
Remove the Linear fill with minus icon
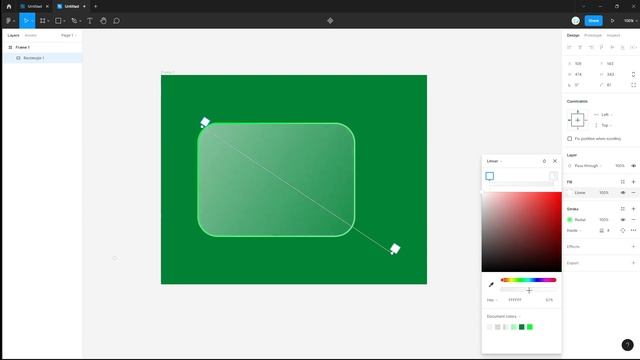(633, 193)
